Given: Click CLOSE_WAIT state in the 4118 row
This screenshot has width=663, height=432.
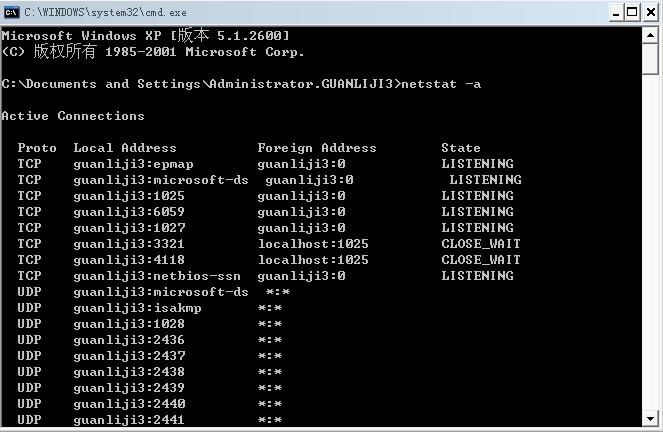Looking at the screenshot, I should pos(481,260).
